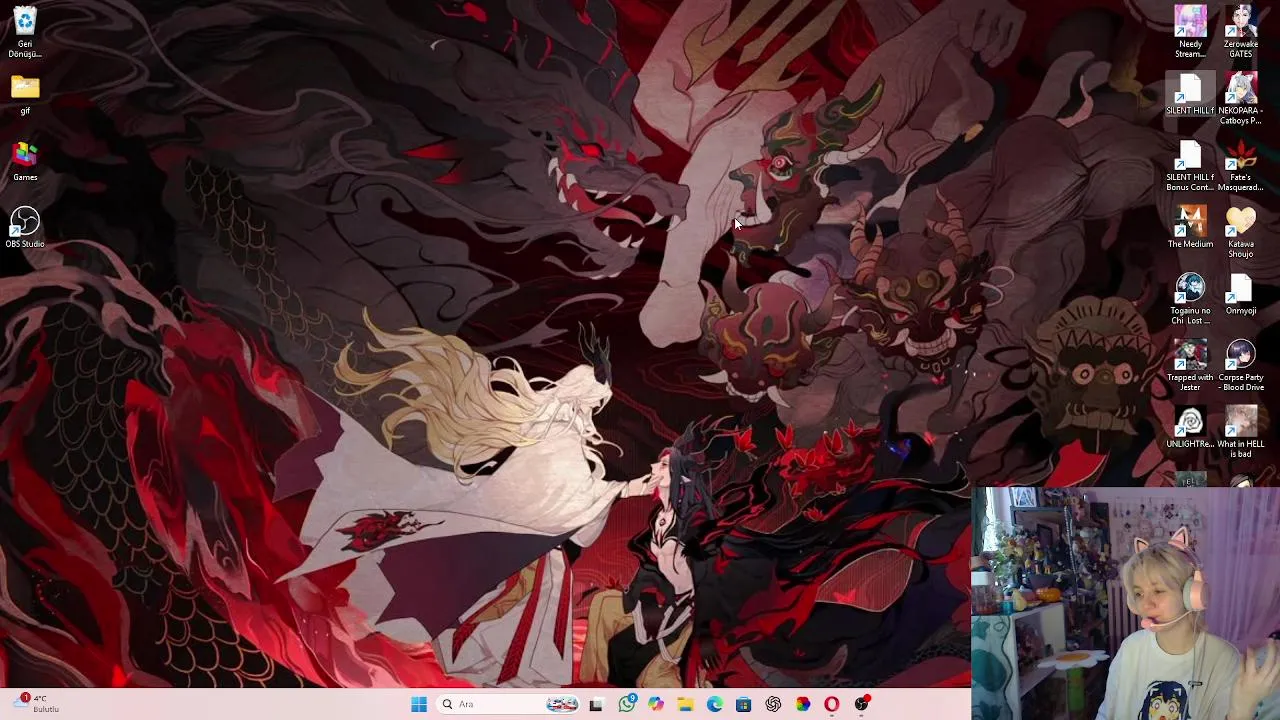Open the Games desktop shortcut
The width and height of the screenshot is (1280, 720).
click(x=25, y=162)
